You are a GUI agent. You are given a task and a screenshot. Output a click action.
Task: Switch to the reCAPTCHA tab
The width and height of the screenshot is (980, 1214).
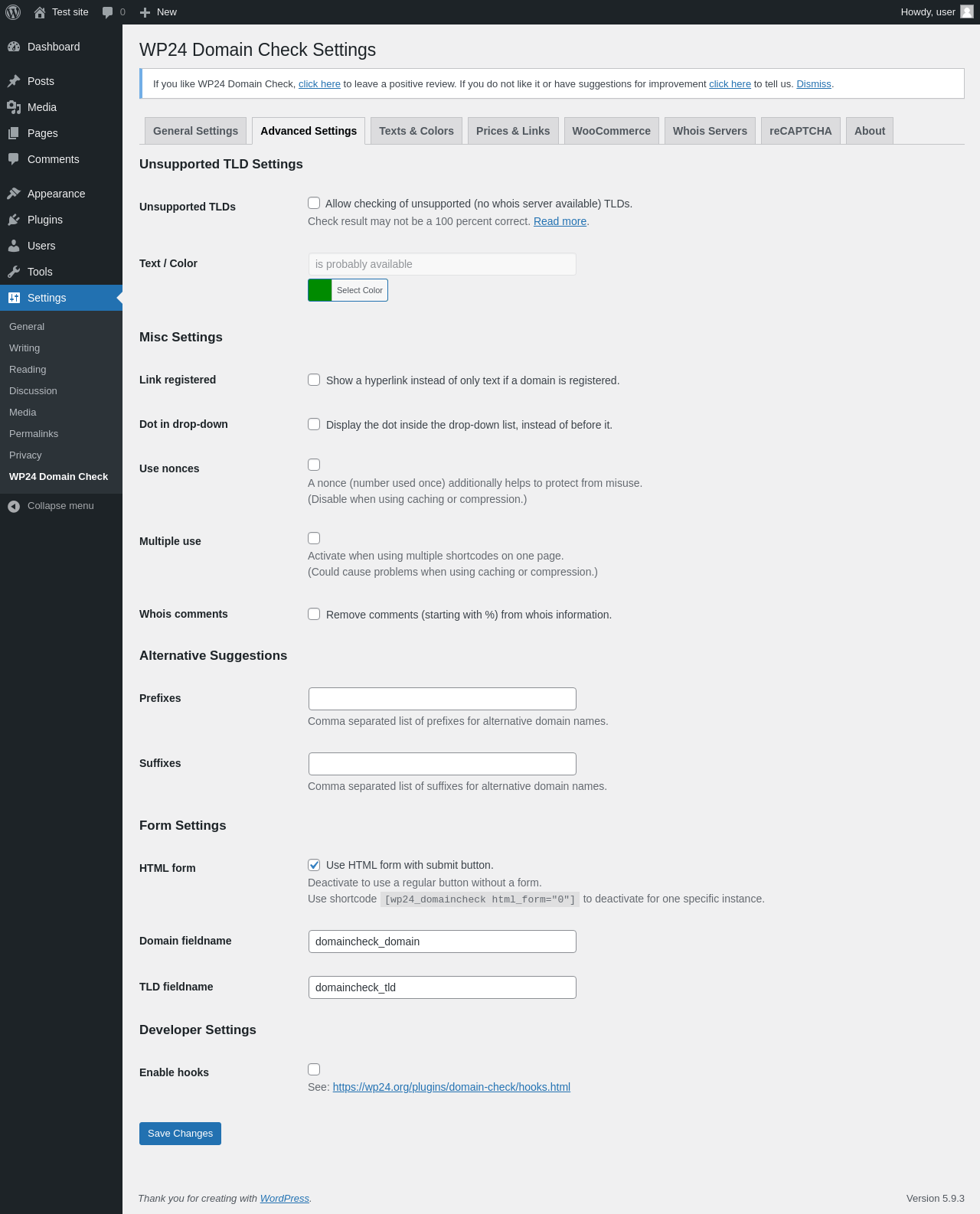click(x=800, y=131)
